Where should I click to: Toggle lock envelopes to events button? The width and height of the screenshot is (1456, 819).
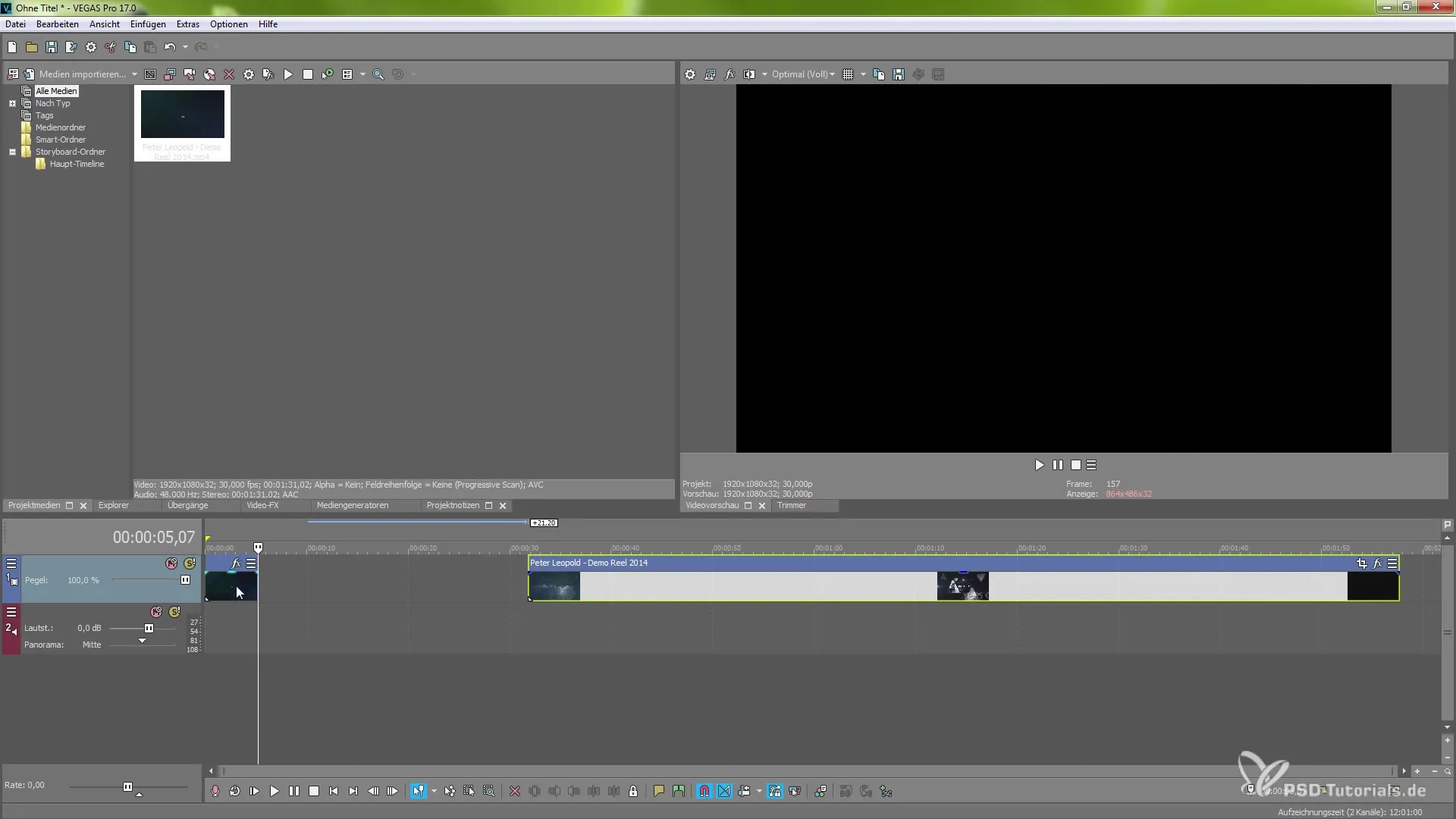774,791
